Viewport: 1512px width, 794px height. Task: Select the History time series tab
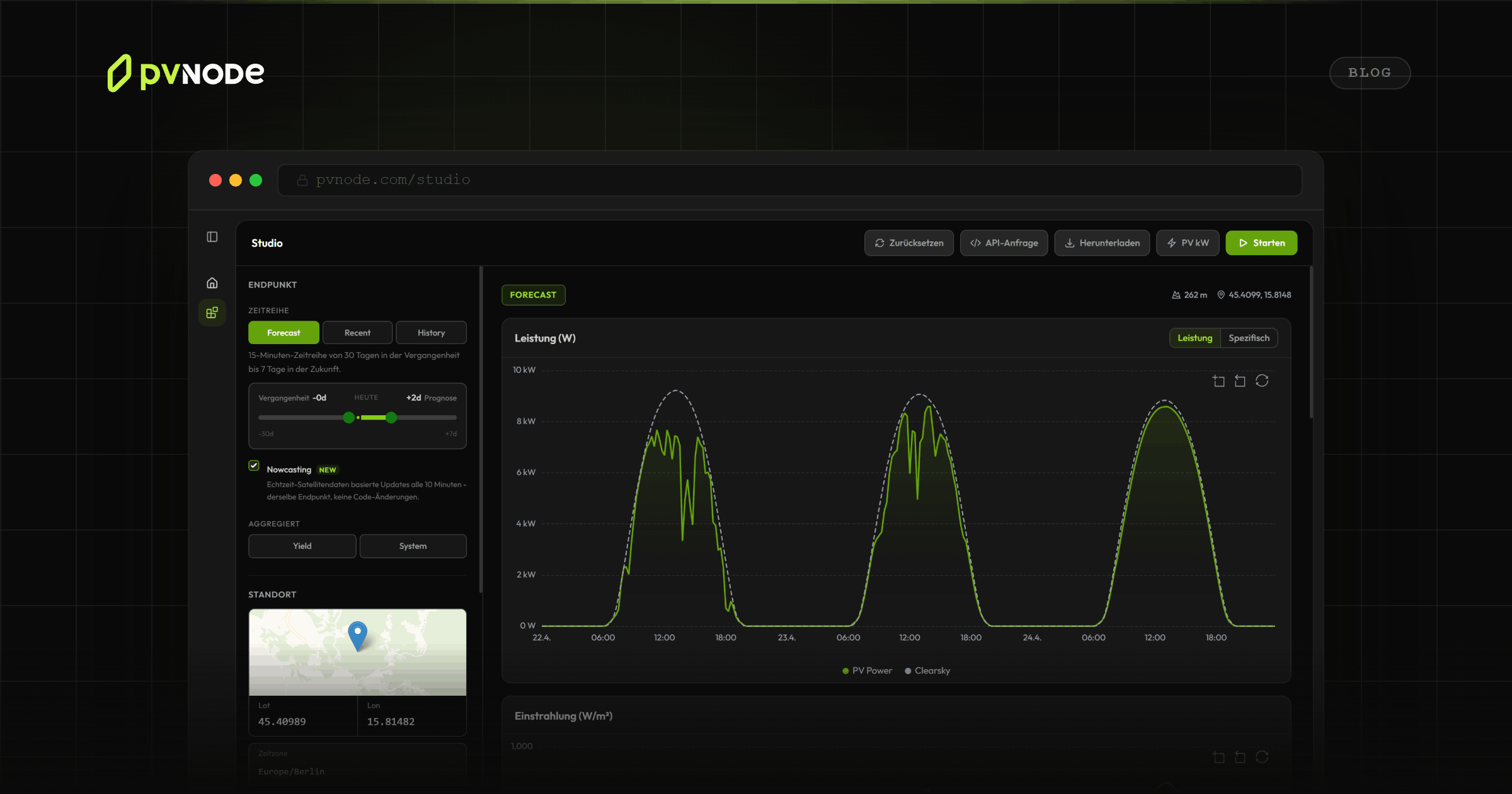pos(431,333)
